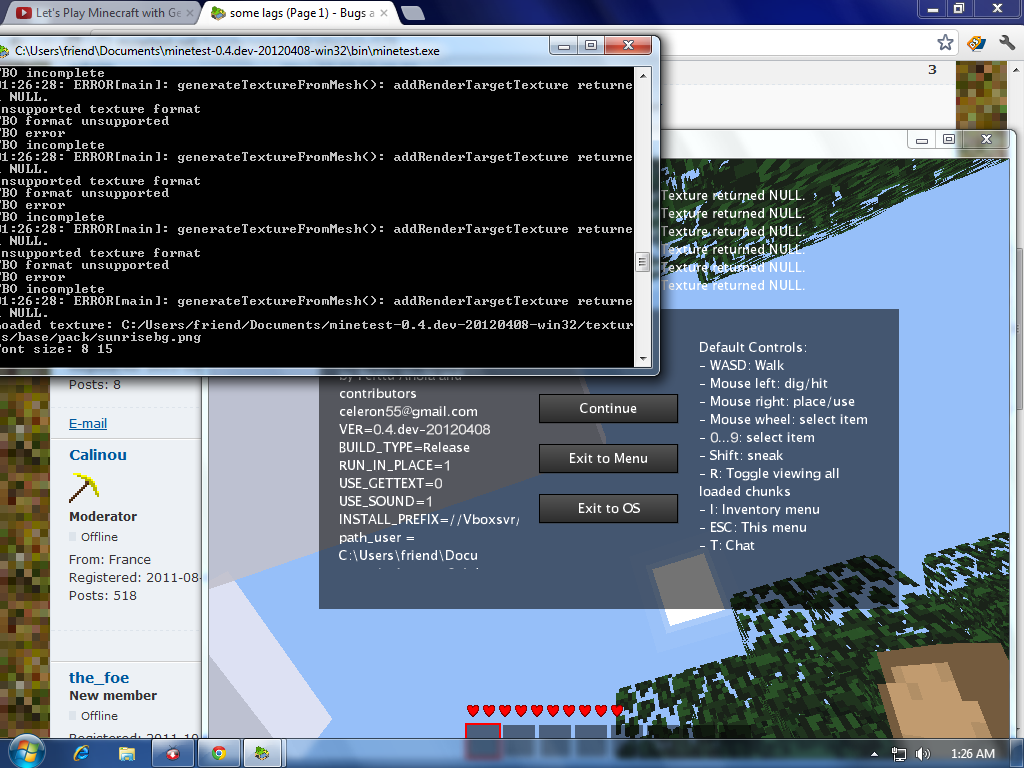The width and height of the screenshot is (1024, 768).
Task: Click the console scrollbar up arrow
Action: coord(643,76)
